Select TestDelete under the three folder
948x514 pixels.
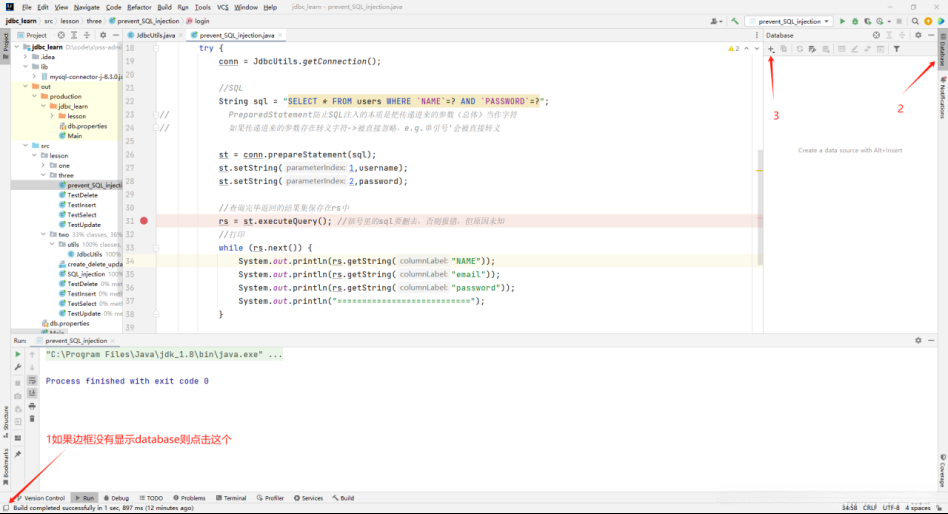click(x=82, y=195)
